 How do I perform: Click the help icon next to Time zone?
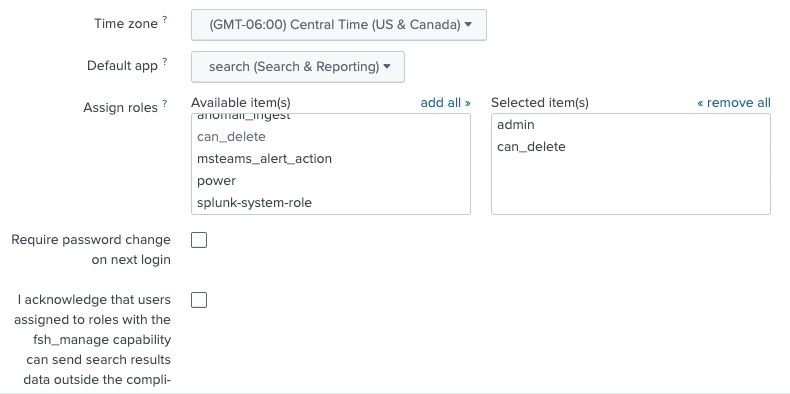[164, 20]
